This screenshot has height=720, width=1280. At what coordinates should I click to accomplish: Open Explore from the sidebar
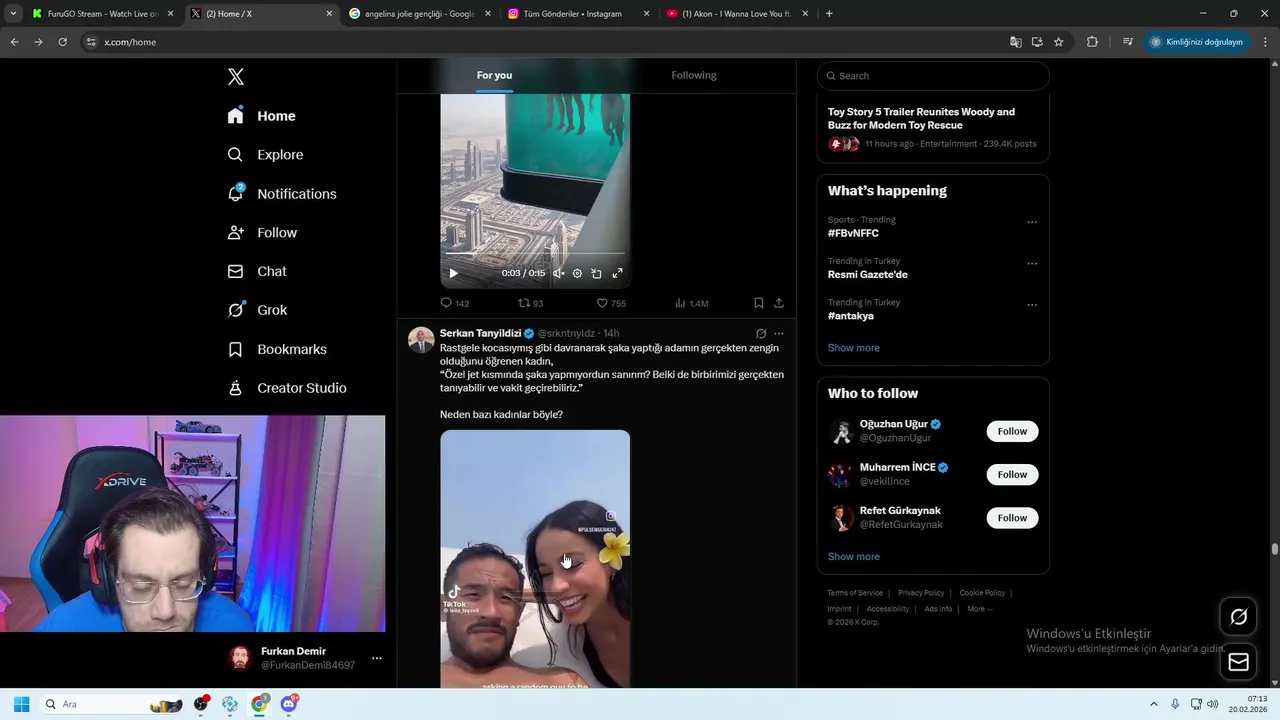266,155
